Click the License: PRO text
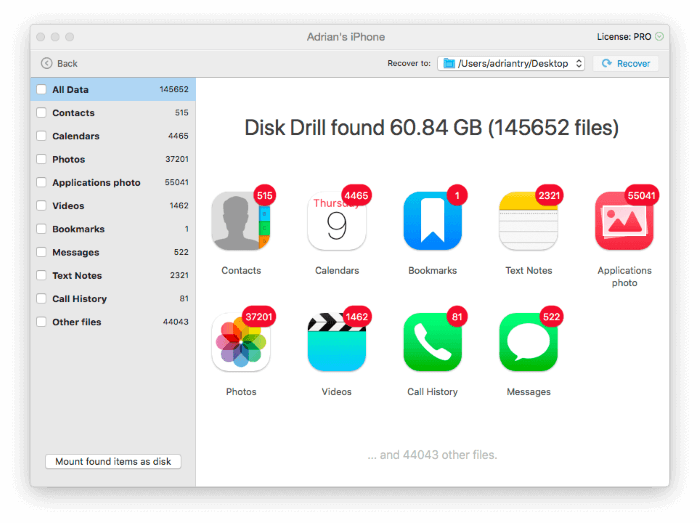700x523 pixels. pyautogui.click(x=624, y=37)
